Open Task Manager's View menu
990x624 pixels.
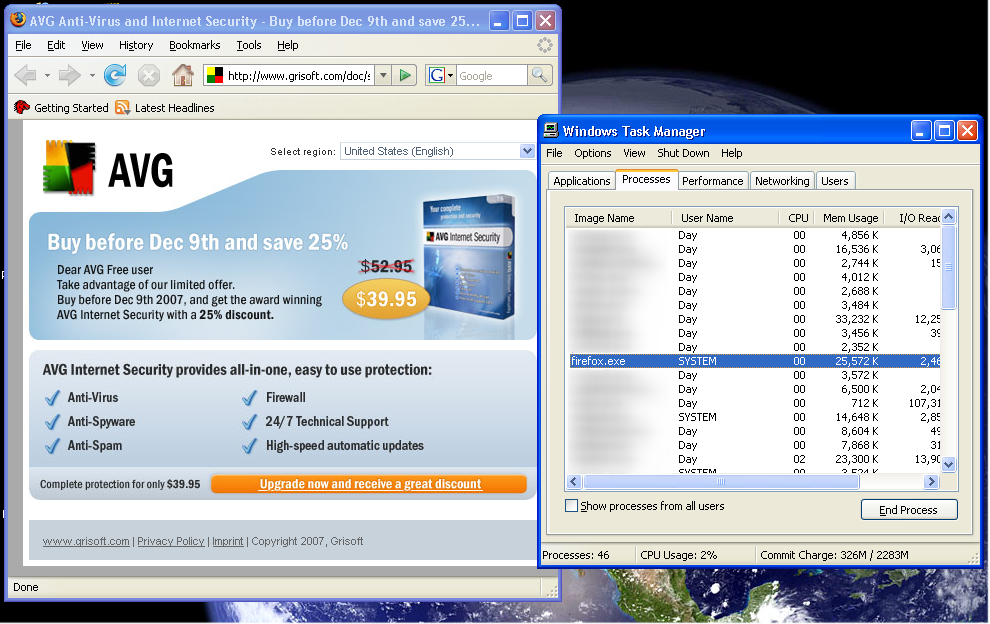634,153
